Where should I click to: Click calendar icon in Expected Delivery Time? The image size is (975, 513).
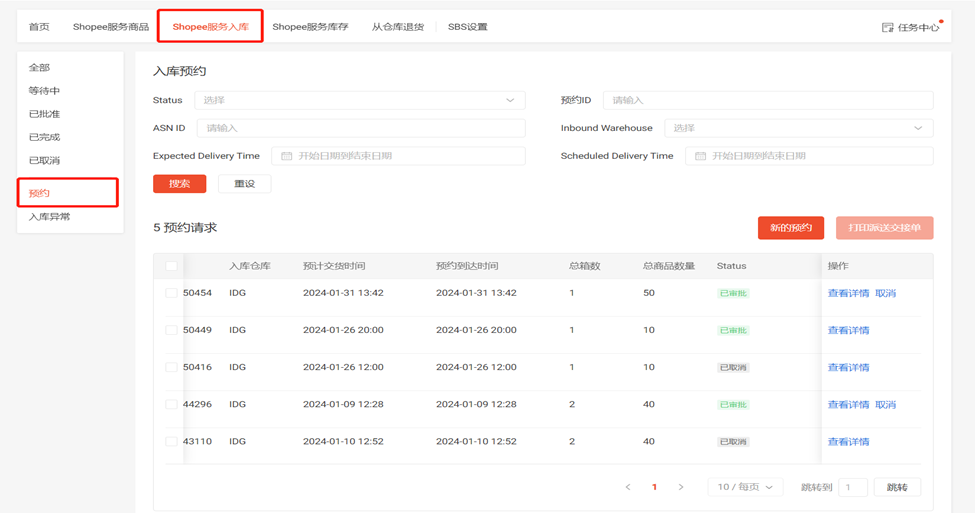click(x=287, y=156)
